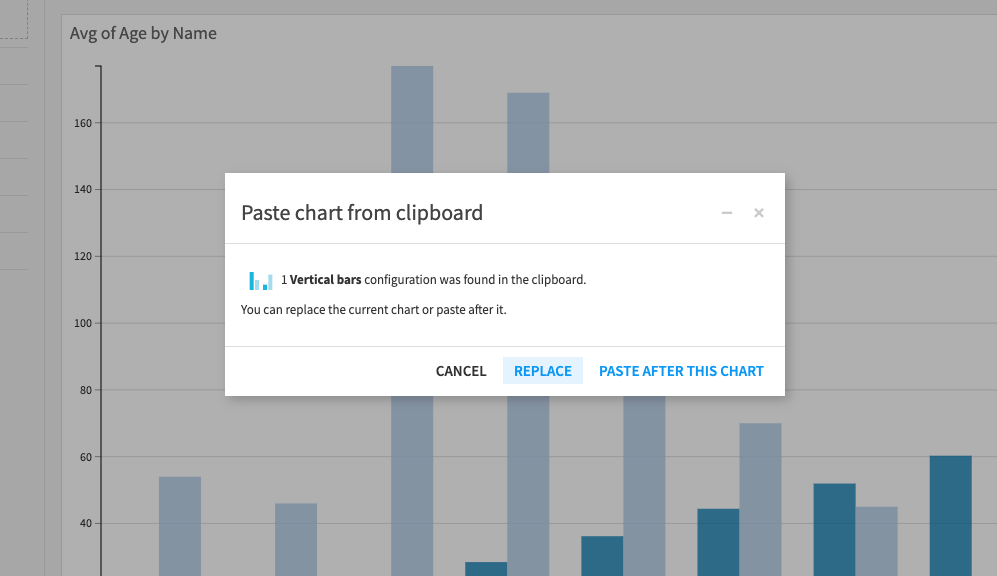Close the Paste chart from clipboard dialog
Image resolution: width=997 pixels, height=576 pixels.
(759, 213)
